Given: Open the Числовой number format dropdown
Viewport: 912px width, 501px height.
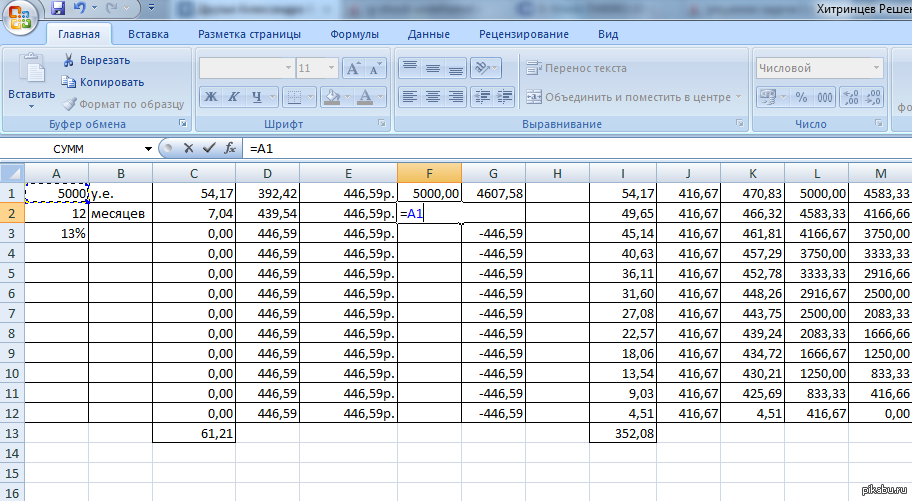Looking at the screenshot, I should (x=877, y=69).
